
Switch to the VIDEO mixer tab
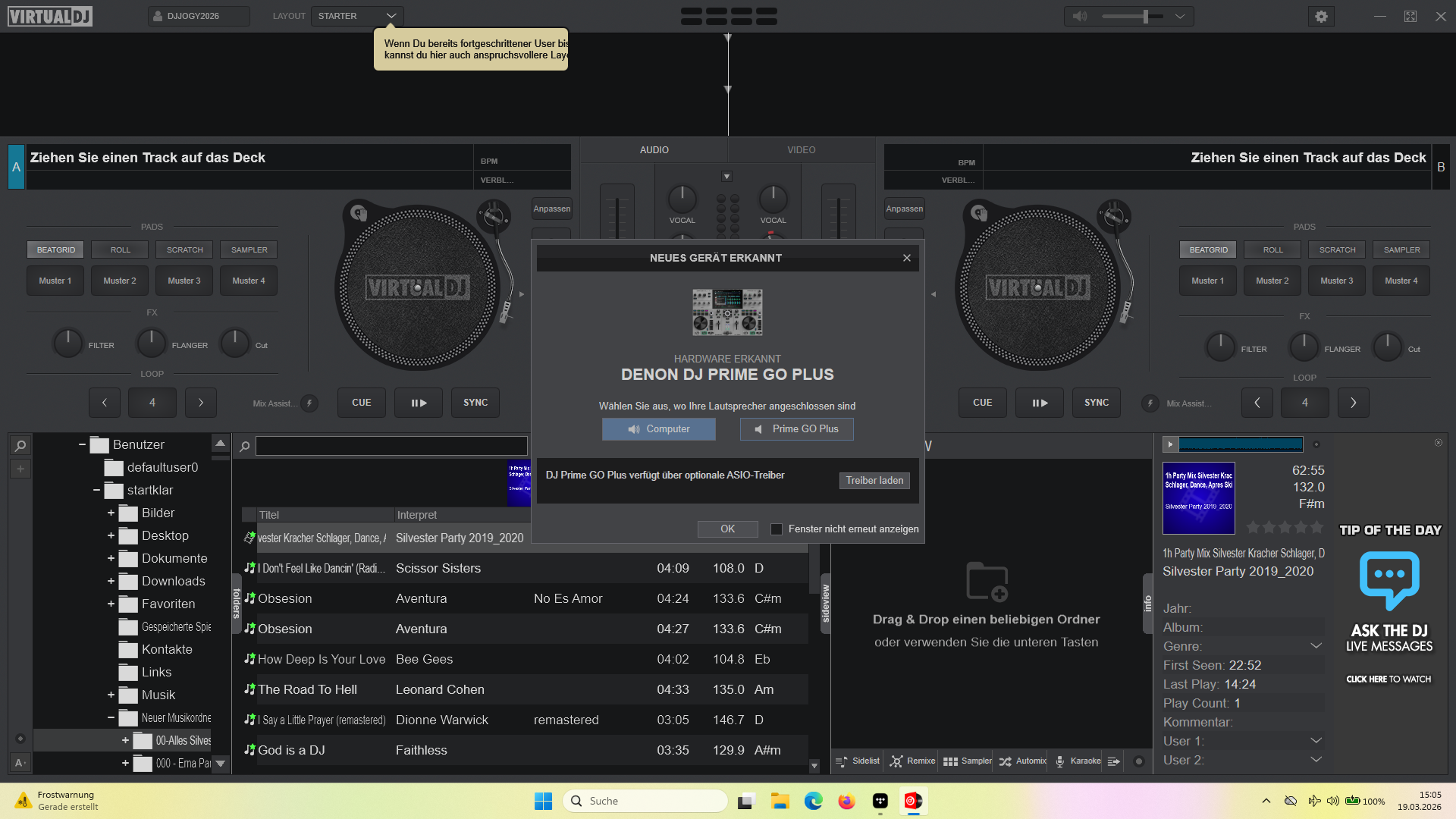[801, 150]
